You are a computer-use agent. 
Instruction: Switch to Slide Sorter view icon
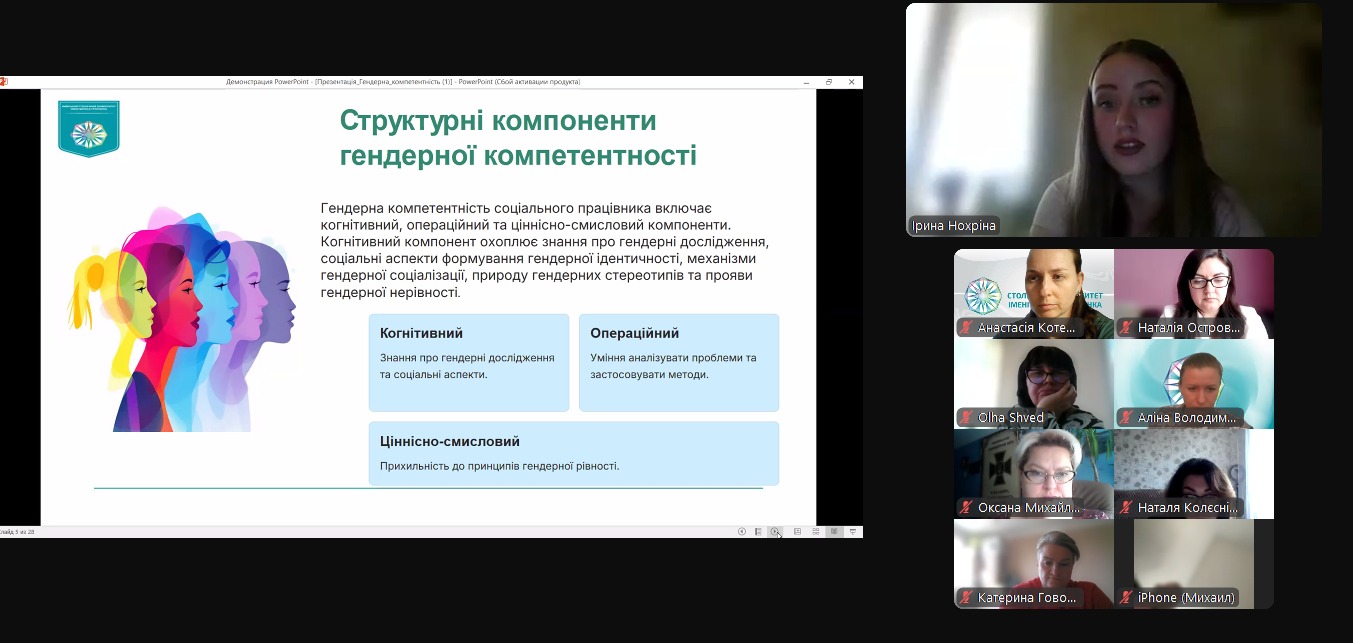(x=816, y=531)
